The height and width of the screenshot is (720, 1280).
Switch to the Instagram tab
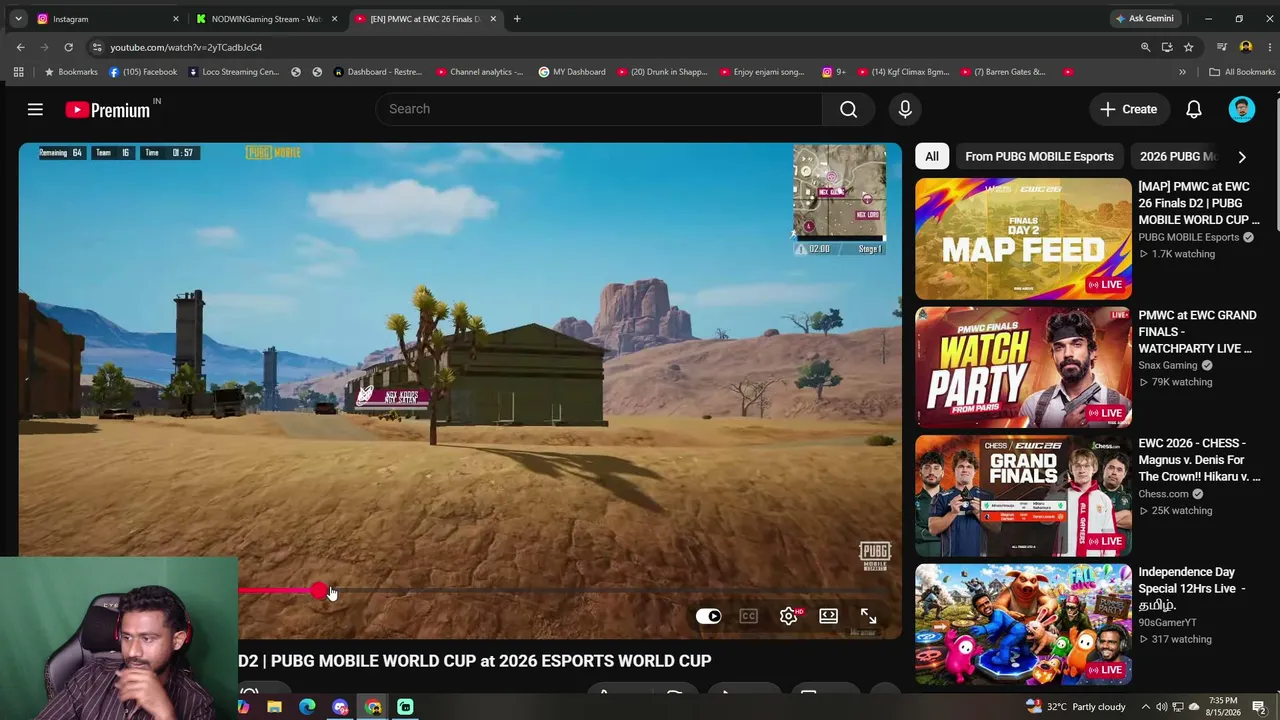(x=108, y=19)
